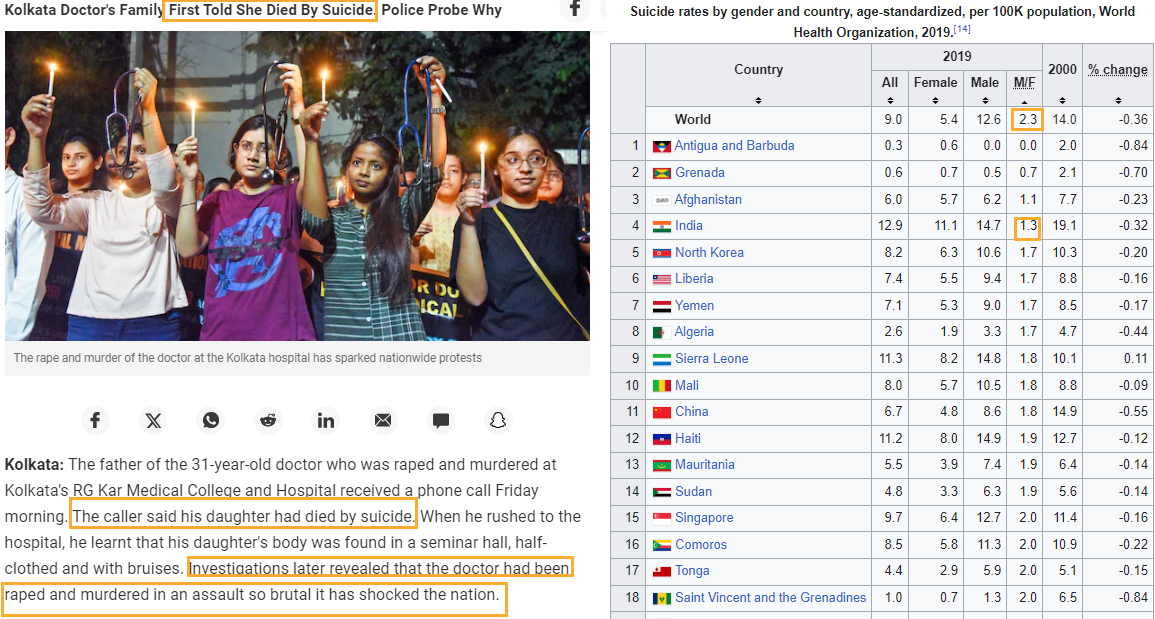This screenshot has height=619, width=1155.
Task: Click the Yemen flag icon
Action: (661, 306)
